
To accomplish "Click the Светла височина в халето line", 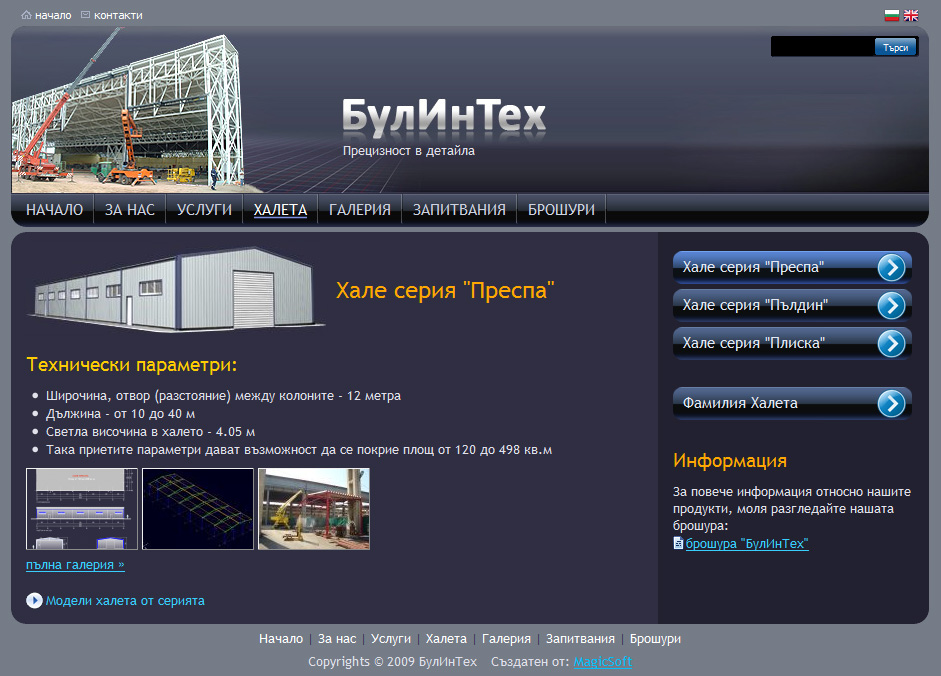I will (x=151, y=432).
